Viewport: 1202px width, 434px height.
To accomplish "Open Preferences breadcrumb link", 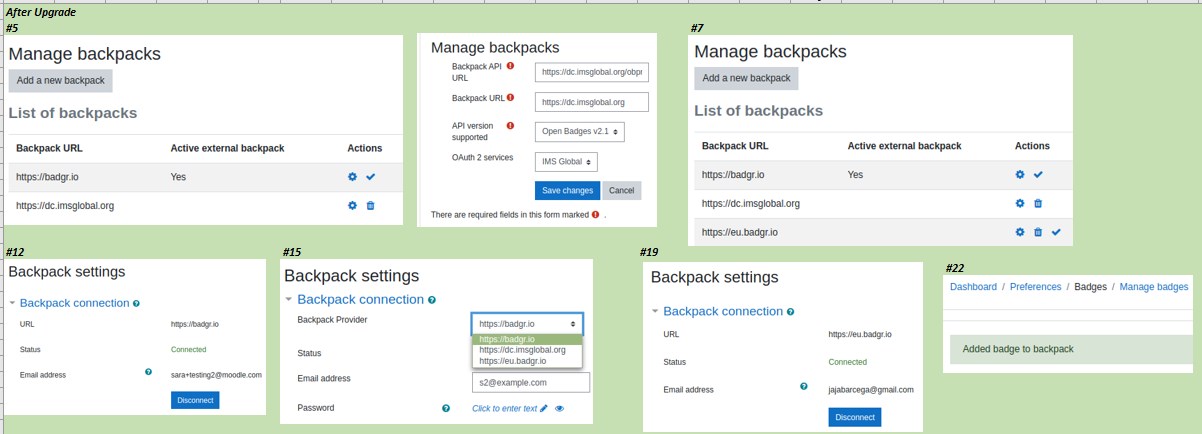I will click(1035, 287).
